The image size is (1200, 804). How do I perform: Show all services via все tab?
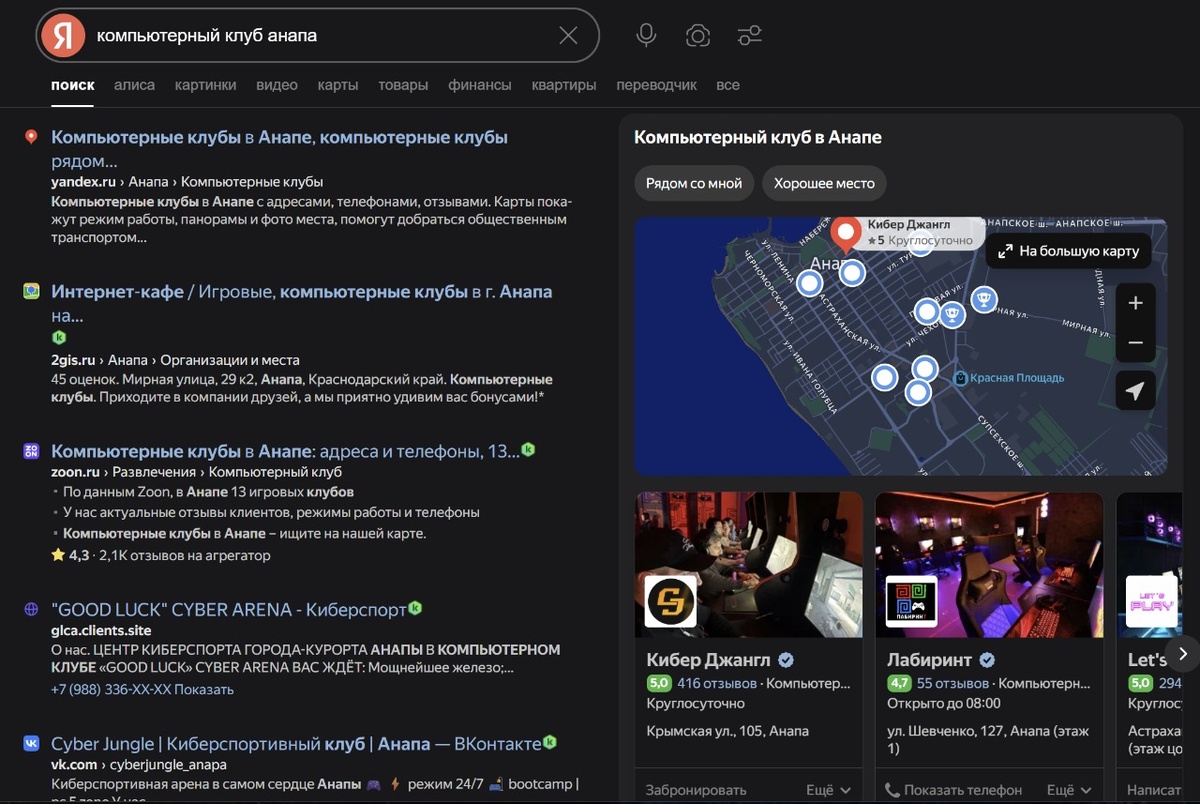(x=728, y=85)
